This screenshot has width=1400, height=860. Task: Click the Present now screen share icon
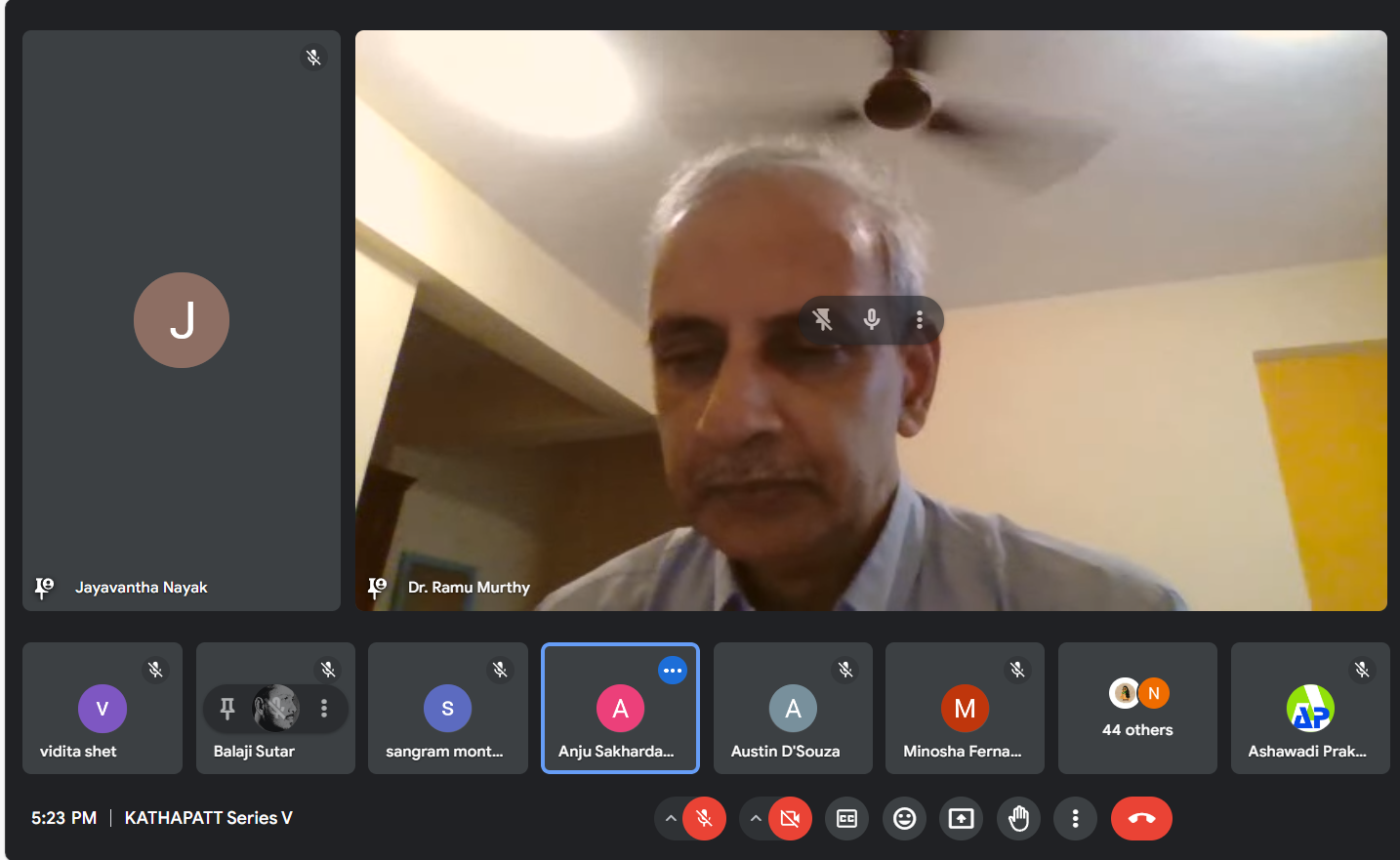coord(961,819)
